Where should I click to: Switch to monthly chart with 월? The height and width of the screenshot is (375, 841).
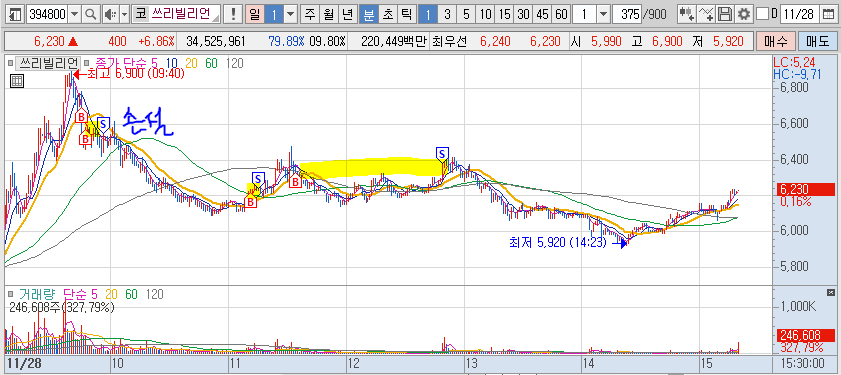tap(329, 14)
